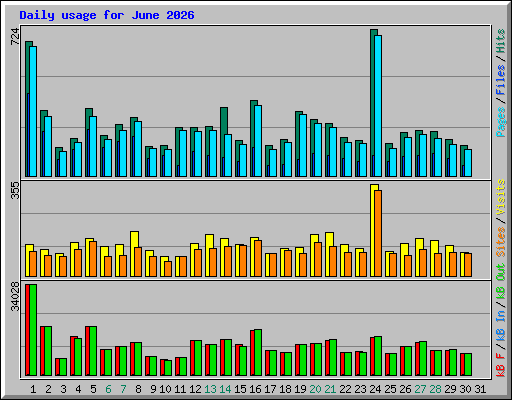
Task: Click the Hits legend label
Action: 500,41
